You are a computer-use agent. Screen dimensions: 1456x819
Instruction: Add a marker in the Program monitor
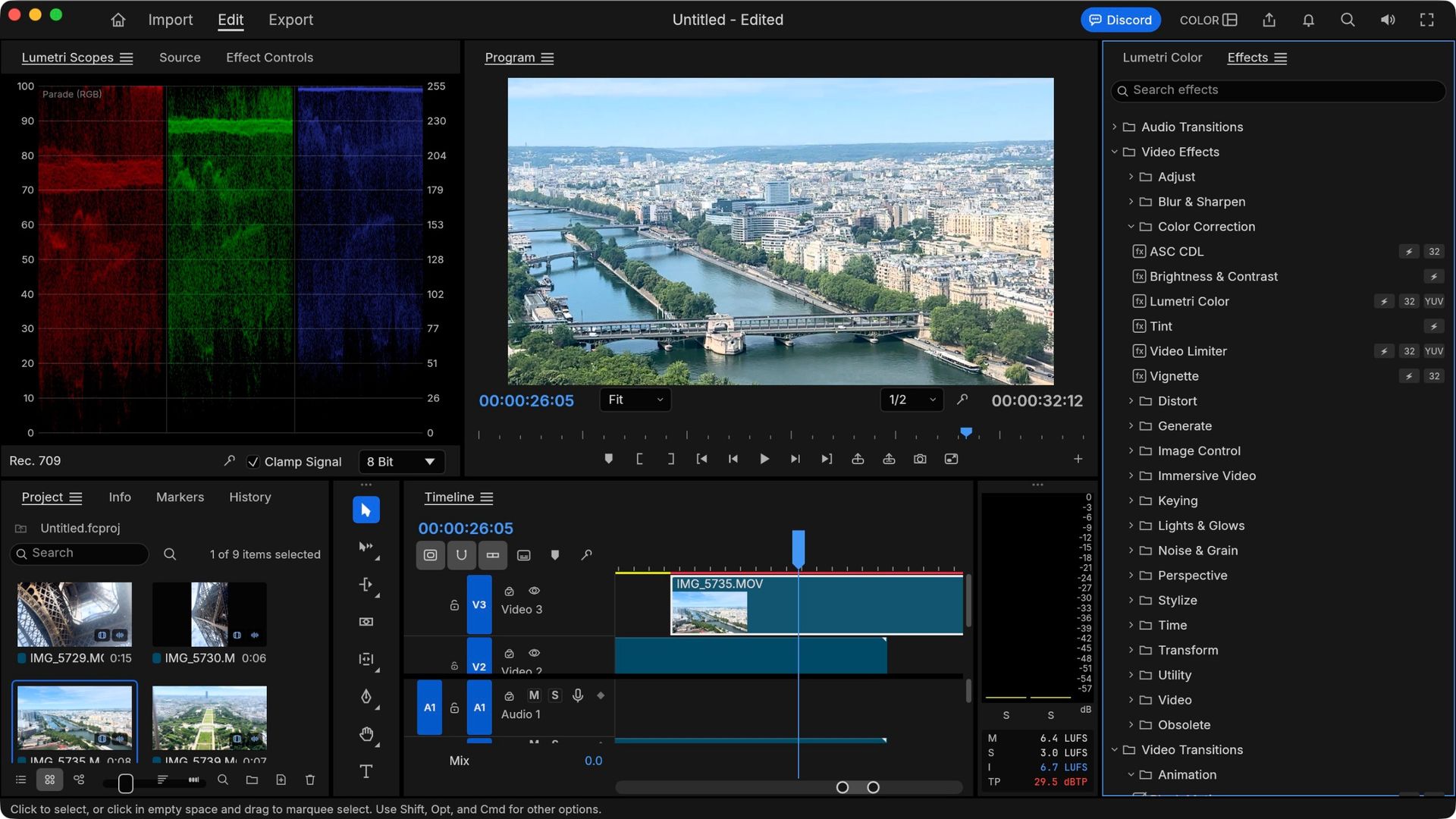pyautogui.click(x=608, y=459)
